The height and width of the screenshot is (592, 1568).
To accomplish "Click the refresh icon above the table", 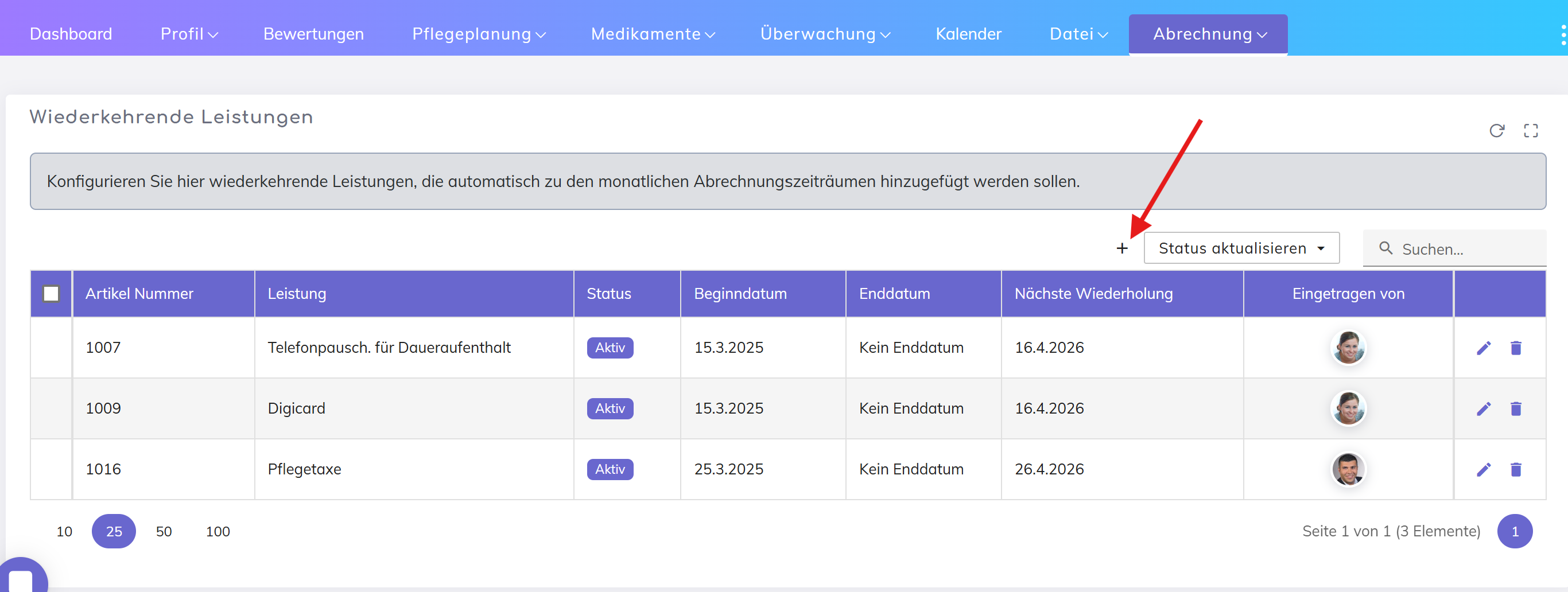I will [x=1496, y=131].
